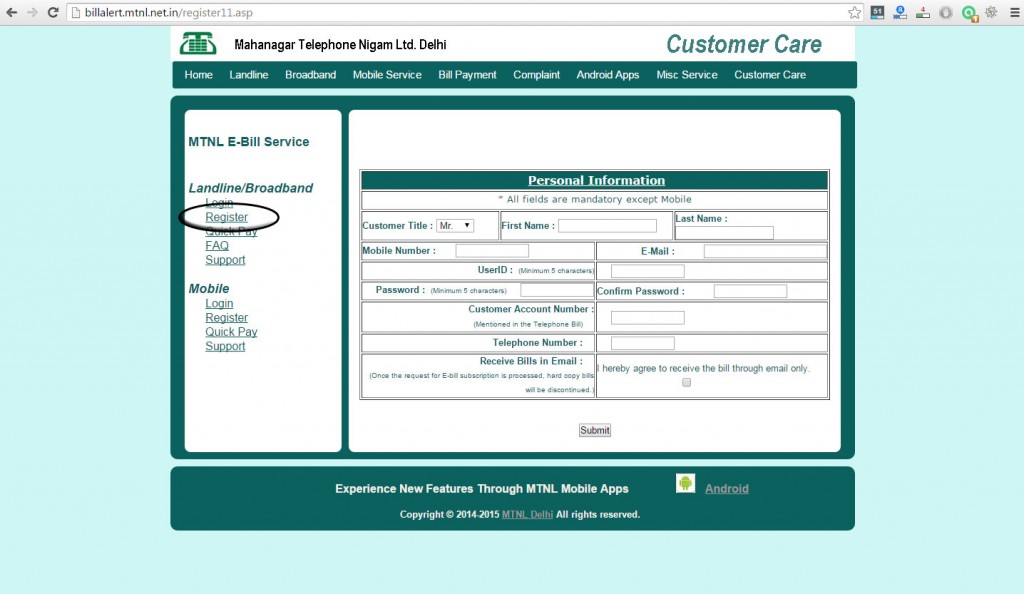This screenshot has width=1024, height=594.
Task: Open the Home menu item
Action: [x=199, y=75]
